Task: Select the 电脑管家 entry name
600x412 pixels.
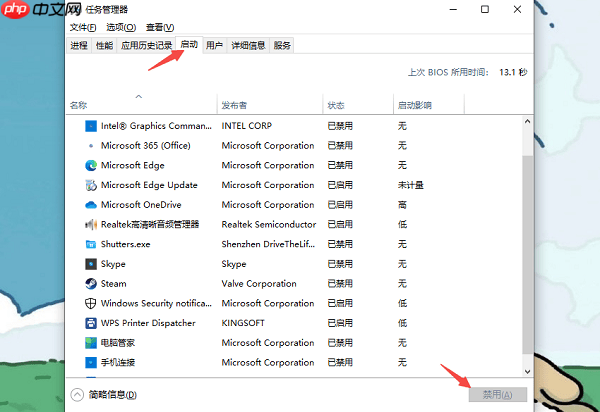Action: [x=118, y=343]
